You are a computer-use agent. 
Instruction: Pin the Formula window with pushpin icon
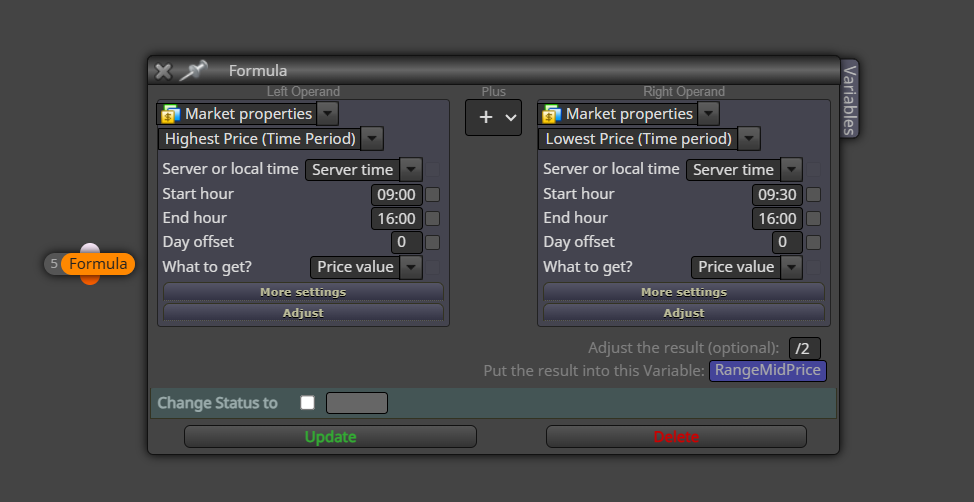[193, 70]
